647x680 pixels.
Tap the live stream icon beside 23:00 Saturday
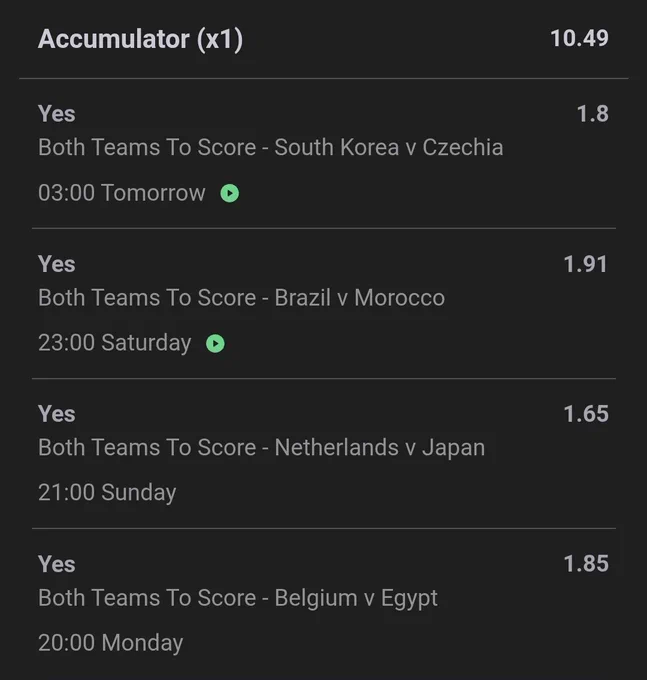tap(215, 343)
